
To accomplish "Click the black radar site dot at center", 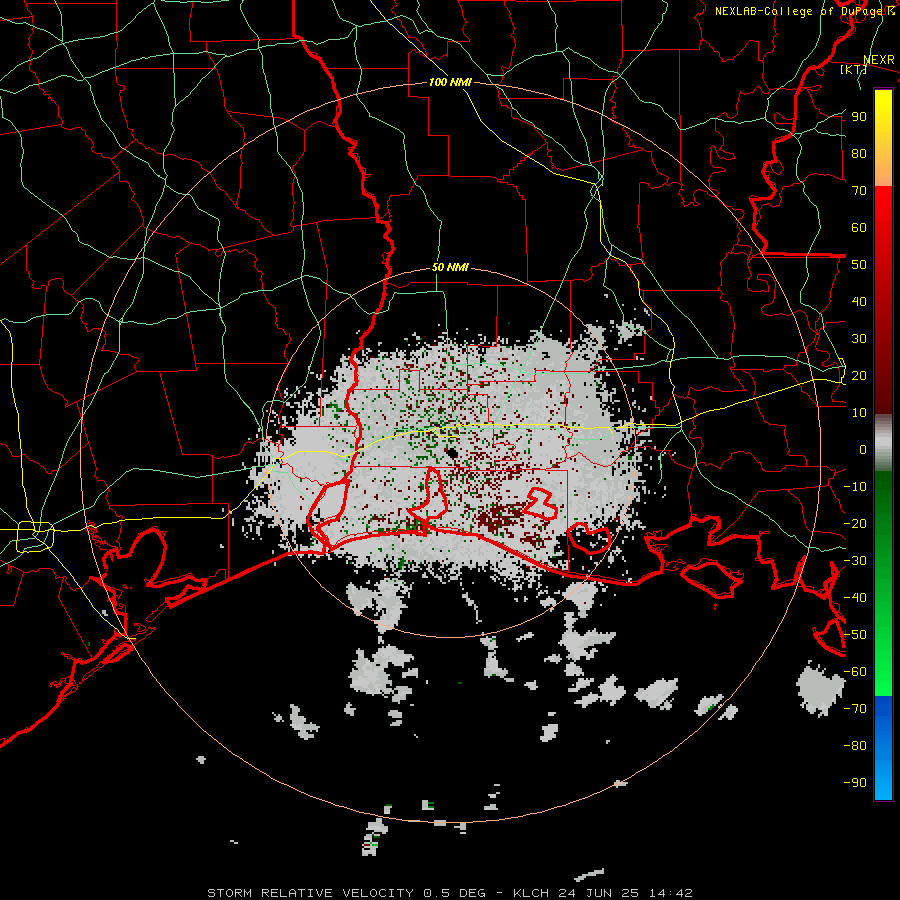I will tap(452, 453).
